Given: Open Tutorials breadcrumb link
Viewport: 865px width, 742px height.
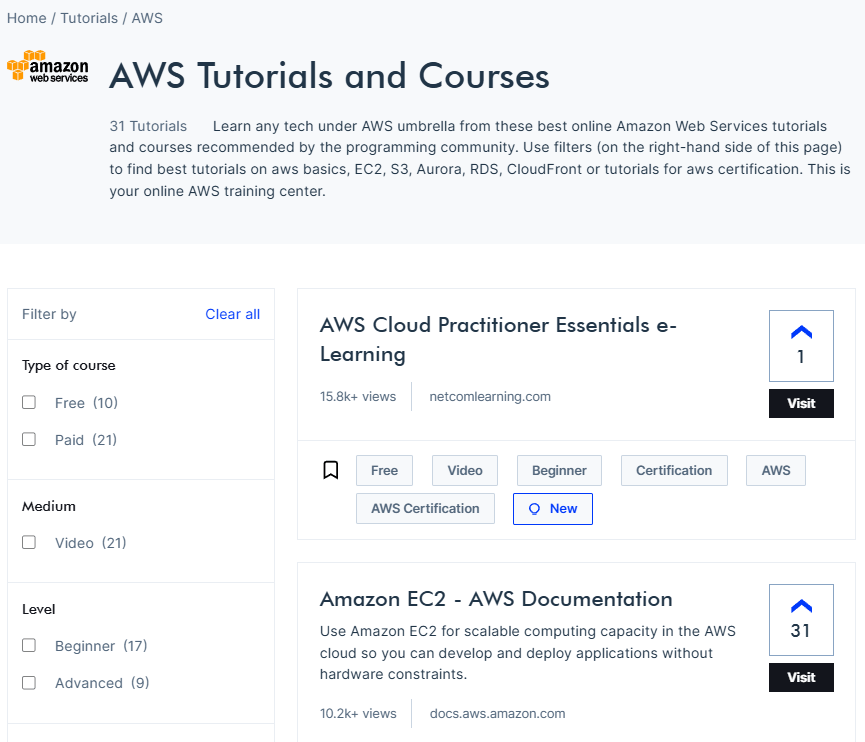Looking at the screenshot, I should click(89, 18).
